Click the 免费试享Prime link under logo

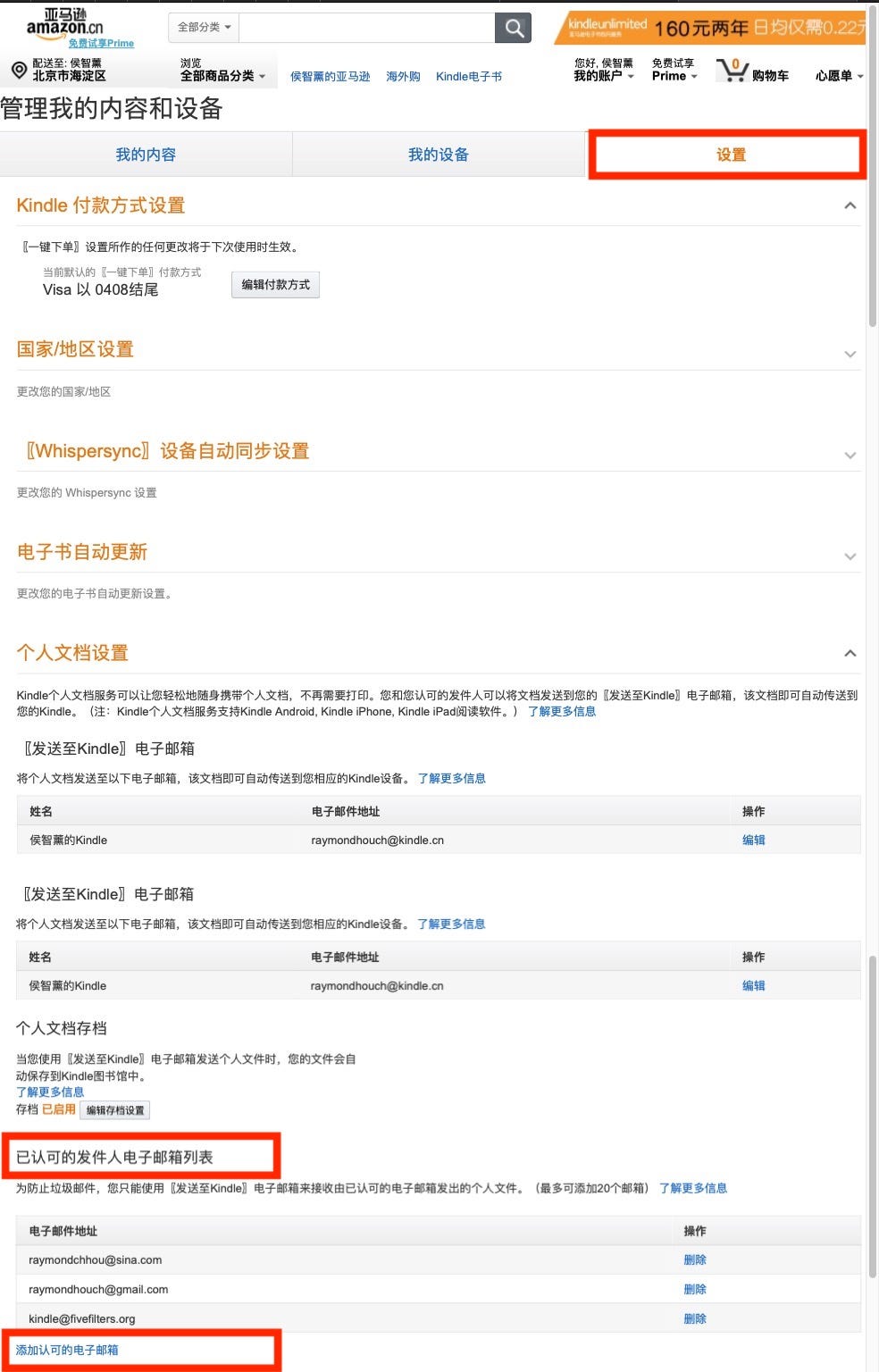pos(101,43)
